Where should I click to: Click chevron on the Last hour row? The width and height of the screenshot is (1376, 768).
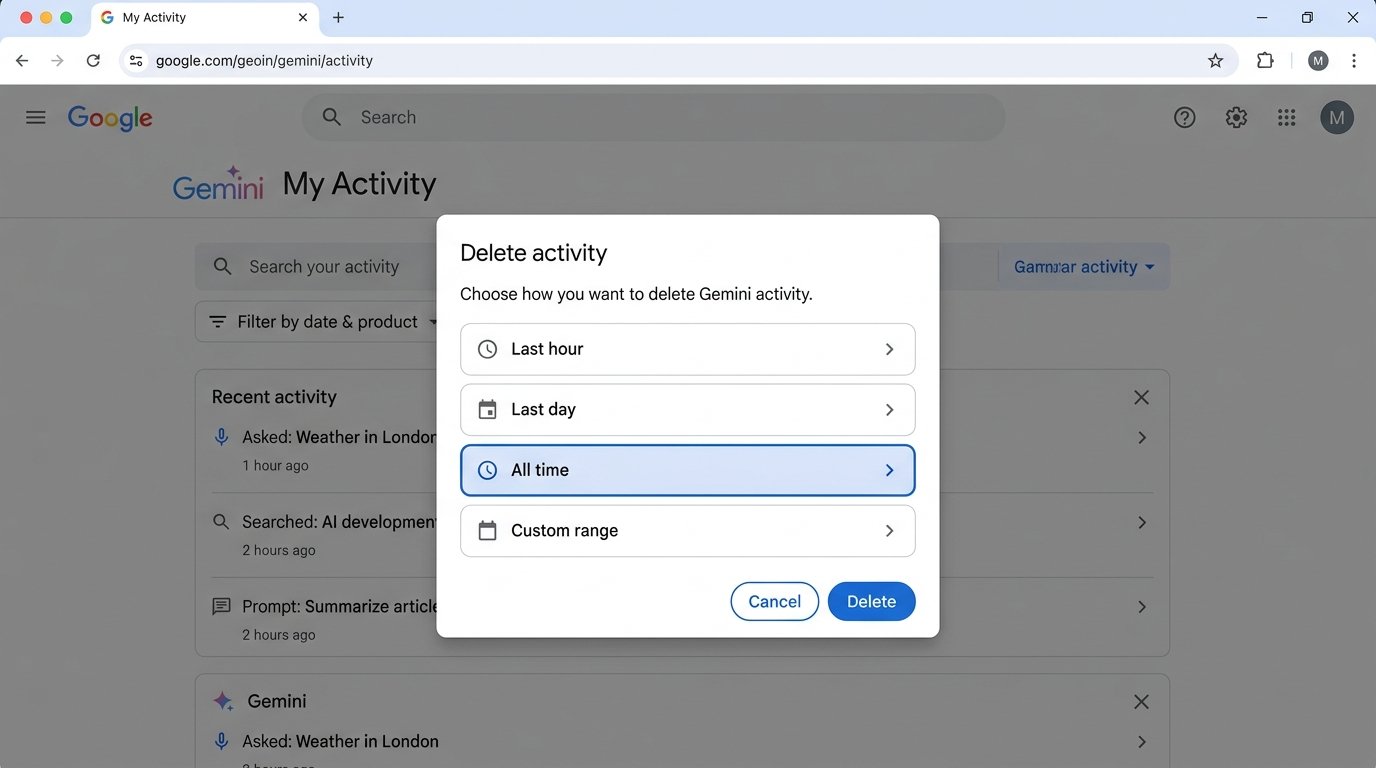pos(889,349)
